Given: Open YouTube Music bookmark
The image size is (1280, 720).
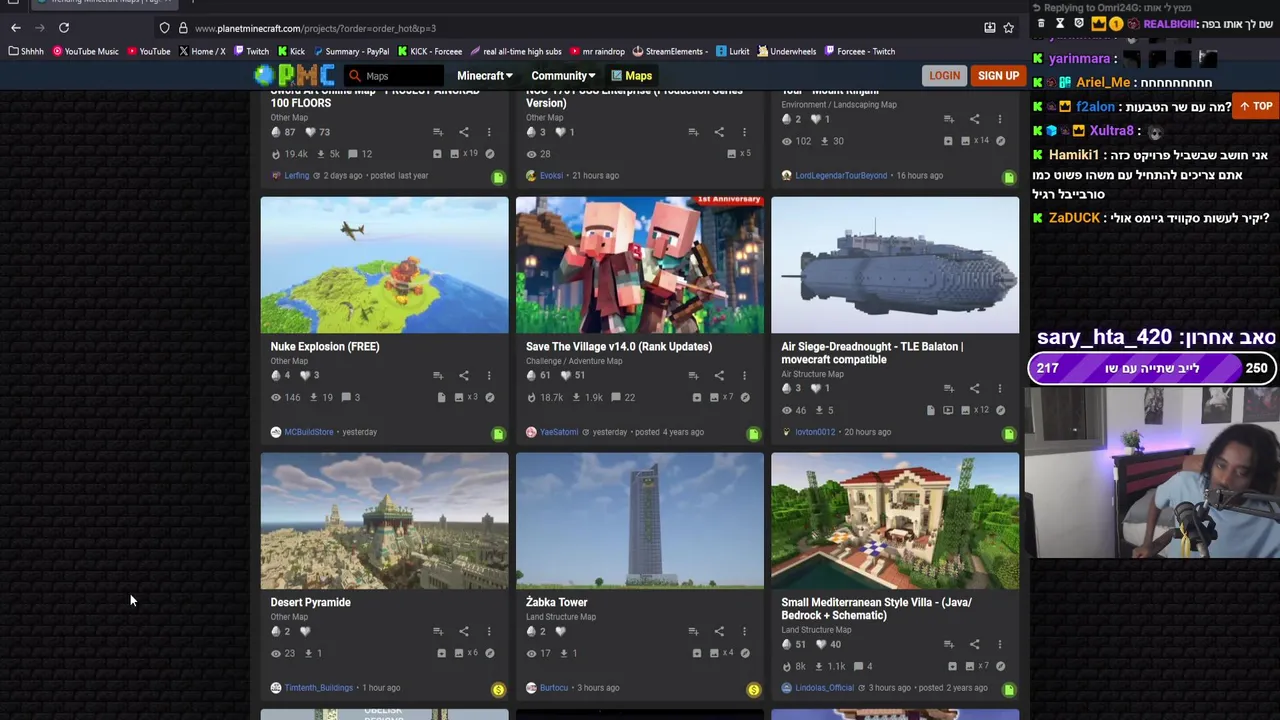Looking at the screenshot, I should pos(85,51).
